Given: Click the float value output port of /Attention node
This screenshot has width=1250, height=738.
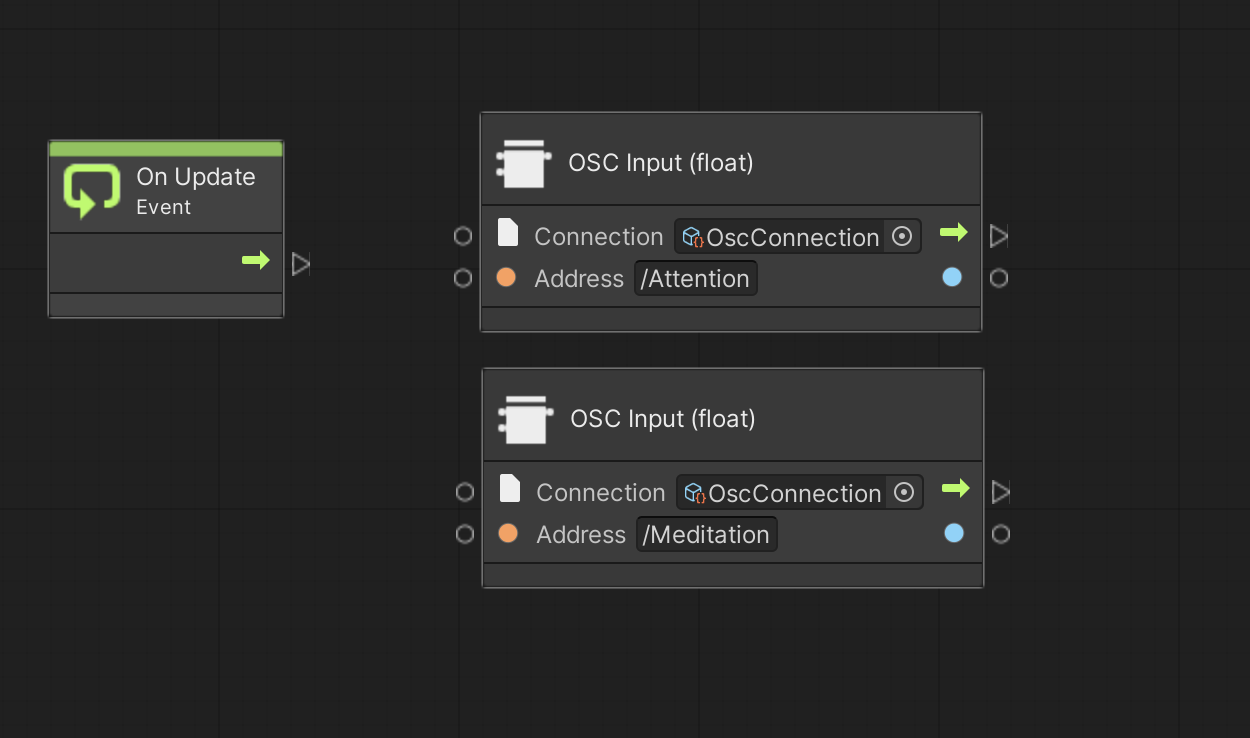Looking at the screenshot, I should point(999,278).
